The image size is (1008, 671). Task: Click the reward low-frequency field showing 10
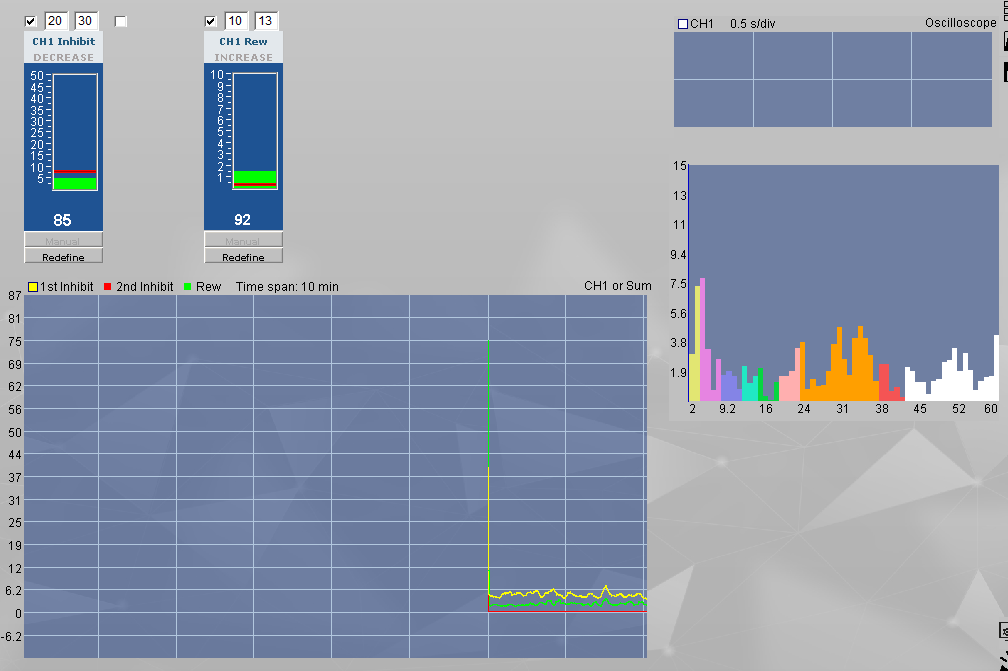pyautogui.click(x=235, y=21)
